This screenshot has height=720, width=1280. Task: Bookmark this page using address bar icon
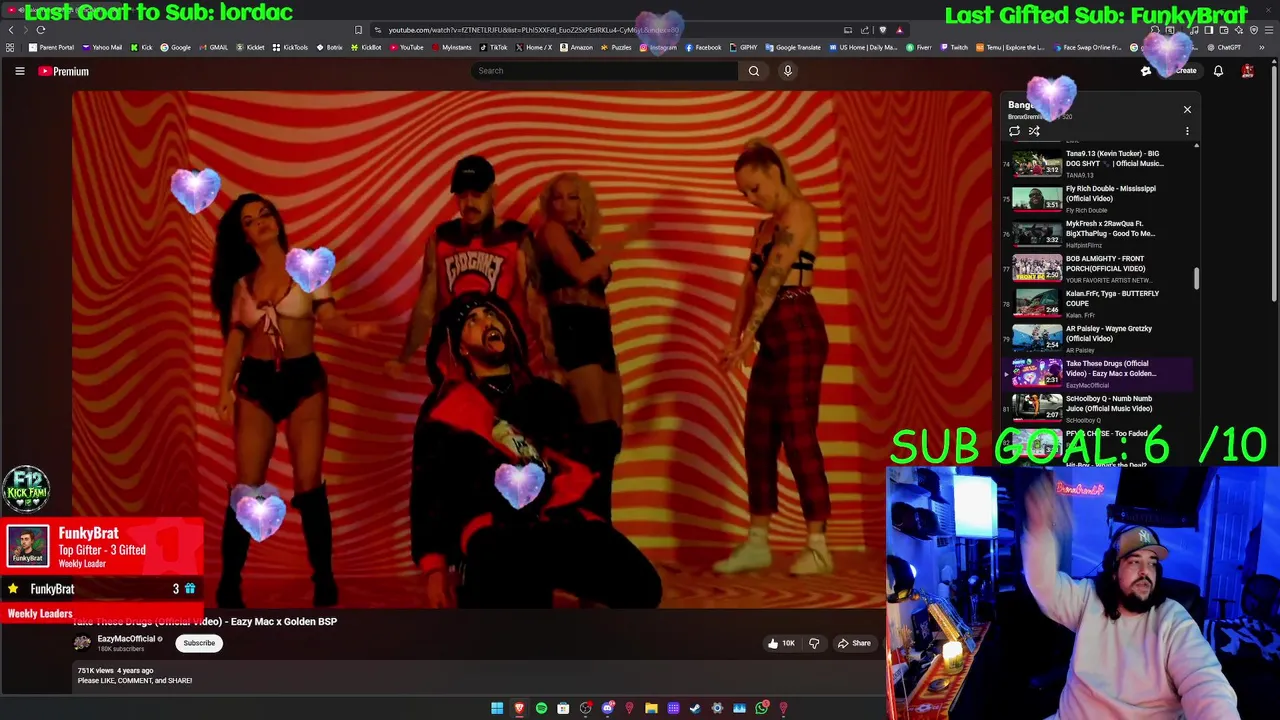point(358,30)
